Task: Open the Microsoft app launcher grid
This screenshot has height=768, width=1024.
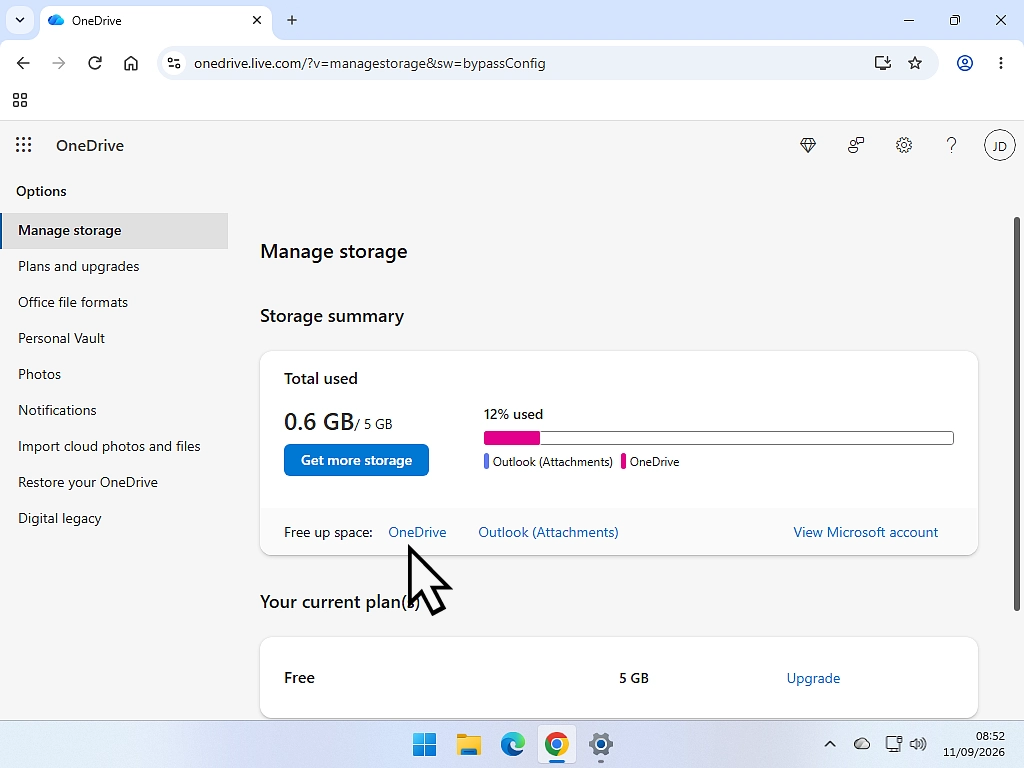Action: click(24, 145)
